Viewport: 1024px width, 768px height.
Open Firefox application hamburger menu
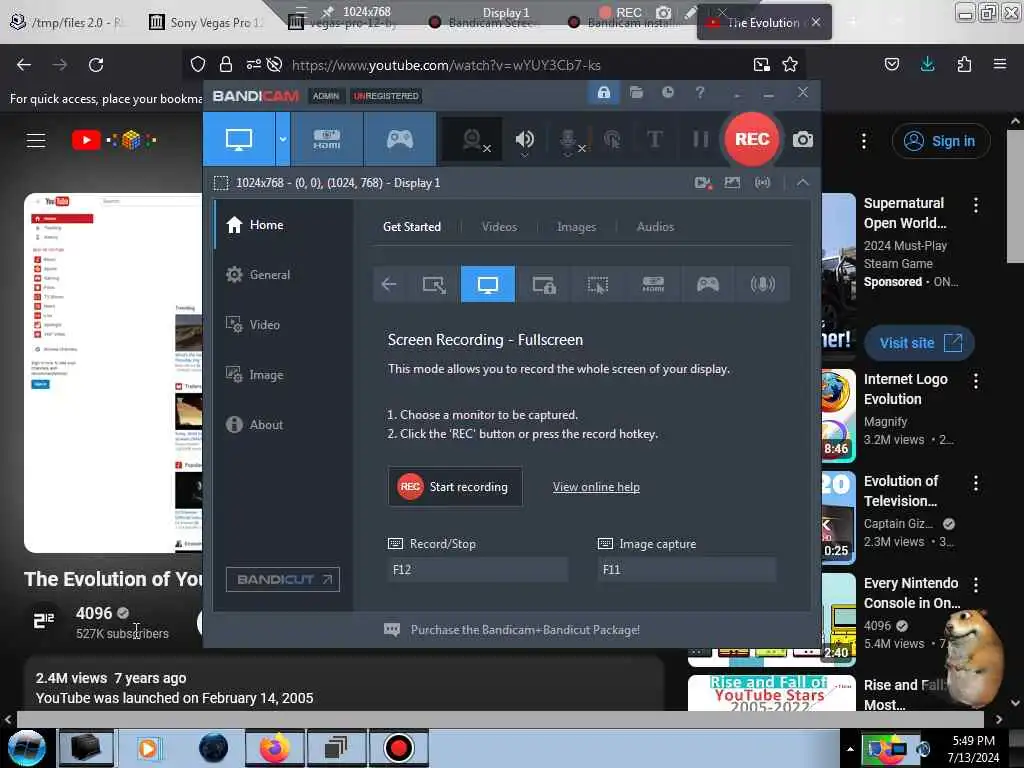[999, 64]
